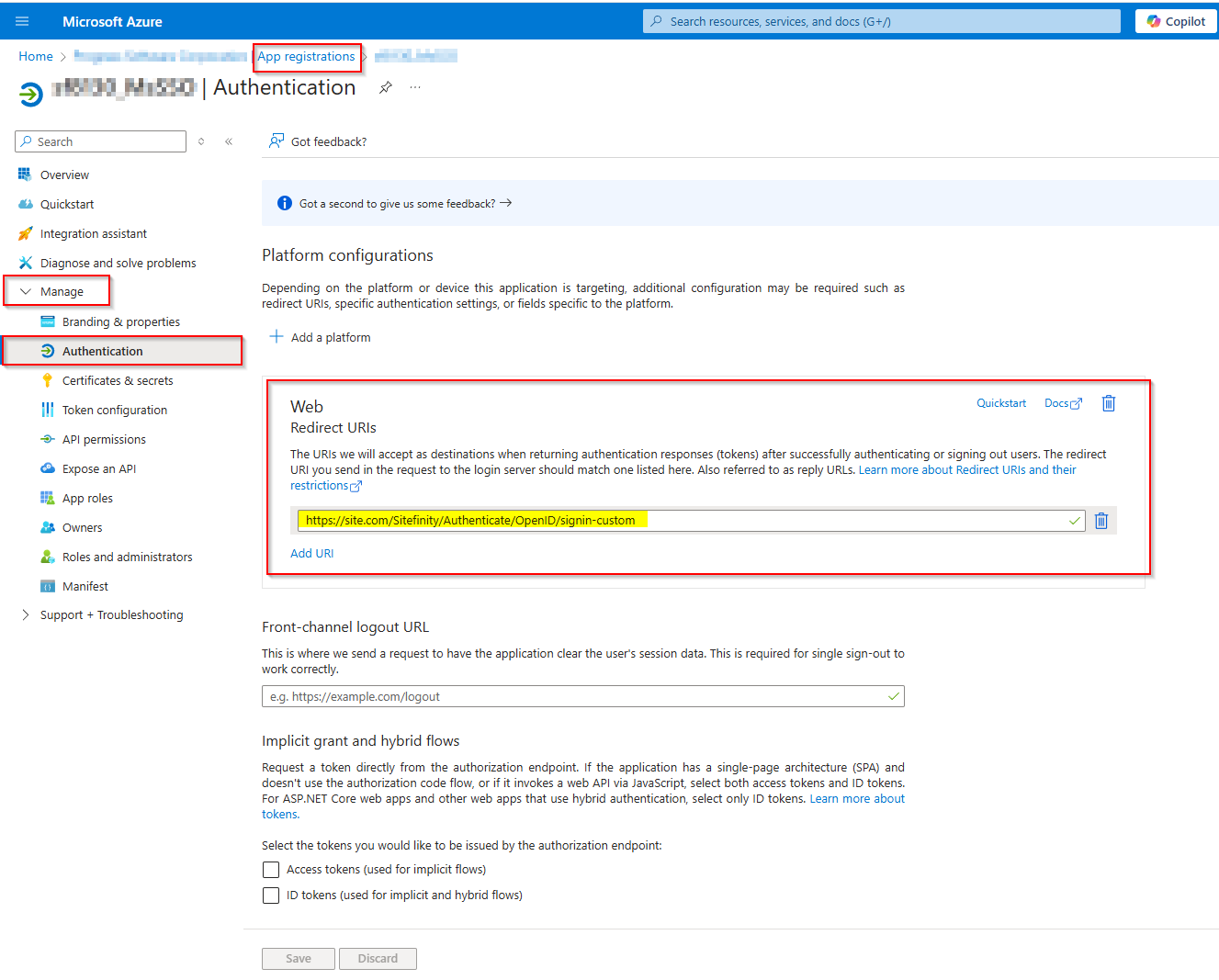This screenshot has height=980, width=1219.
Task: Open Certificates & secrets
Action: [x=118, y=380]
